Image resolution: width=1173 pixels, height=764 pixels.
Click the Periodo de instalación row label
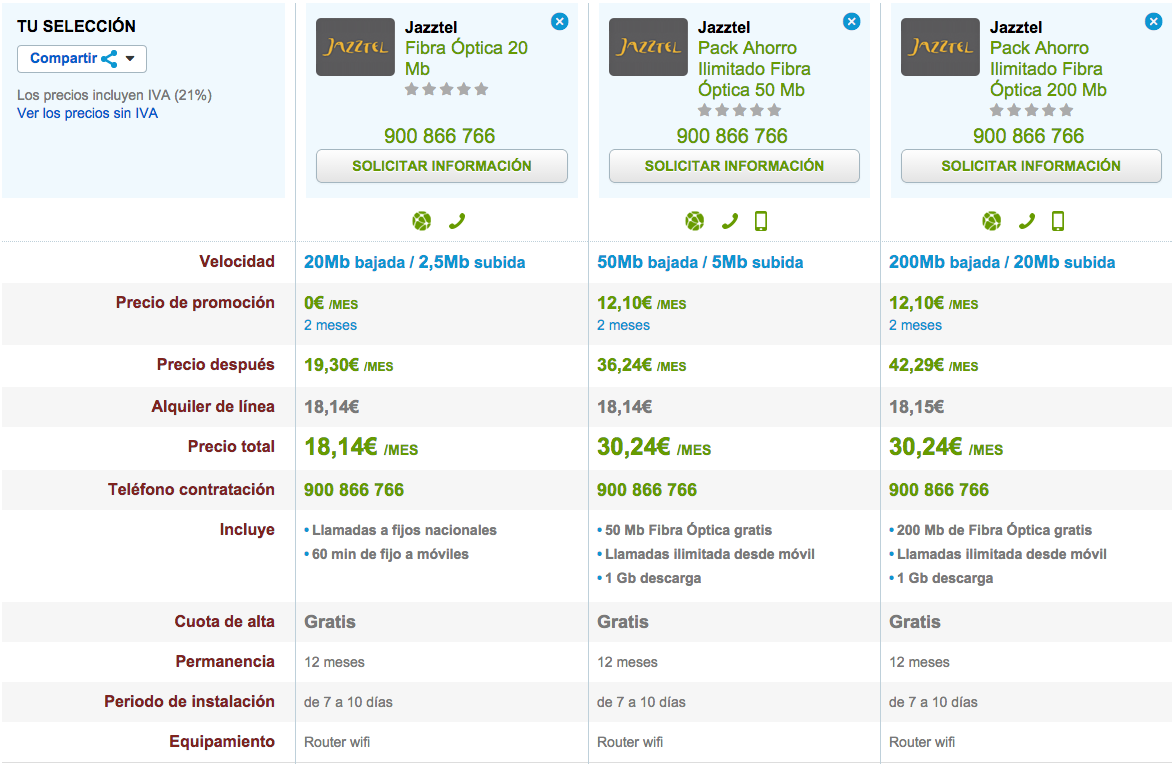pyautogui.click(x=189, y=702)
